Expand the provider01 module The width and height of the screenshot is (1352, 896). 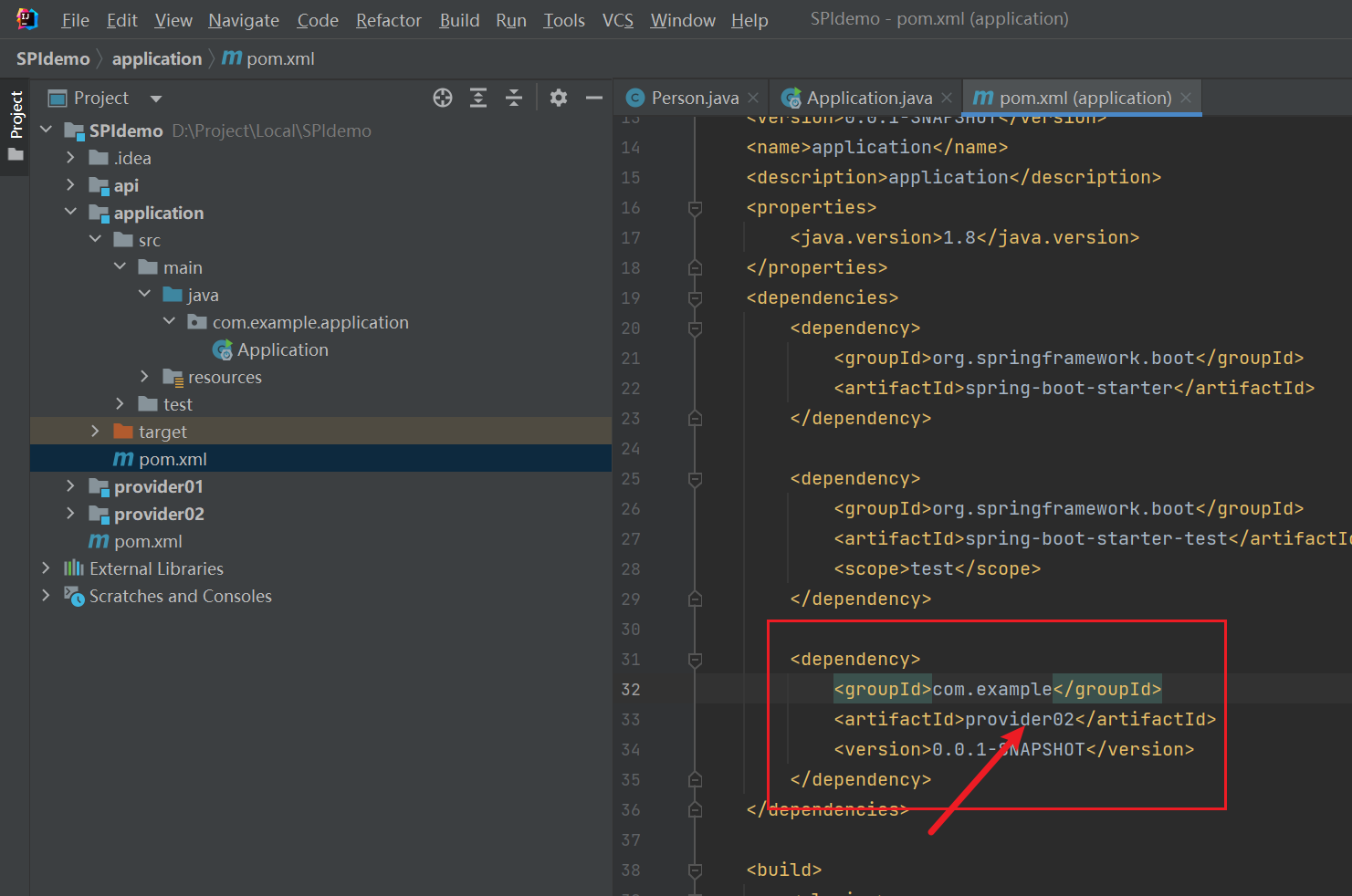(71, 486)
